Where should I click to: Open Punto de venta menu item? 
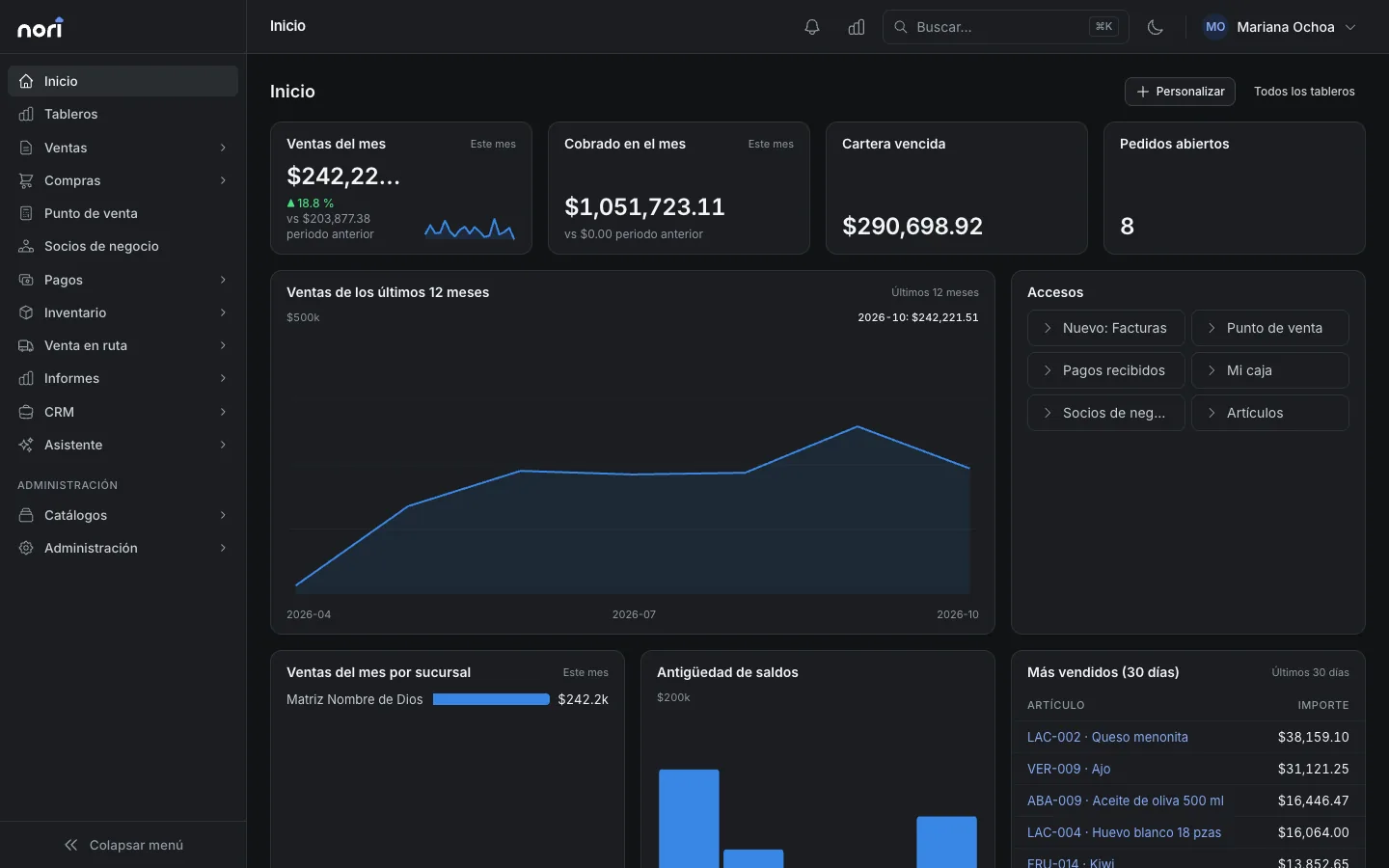point(123,213)
